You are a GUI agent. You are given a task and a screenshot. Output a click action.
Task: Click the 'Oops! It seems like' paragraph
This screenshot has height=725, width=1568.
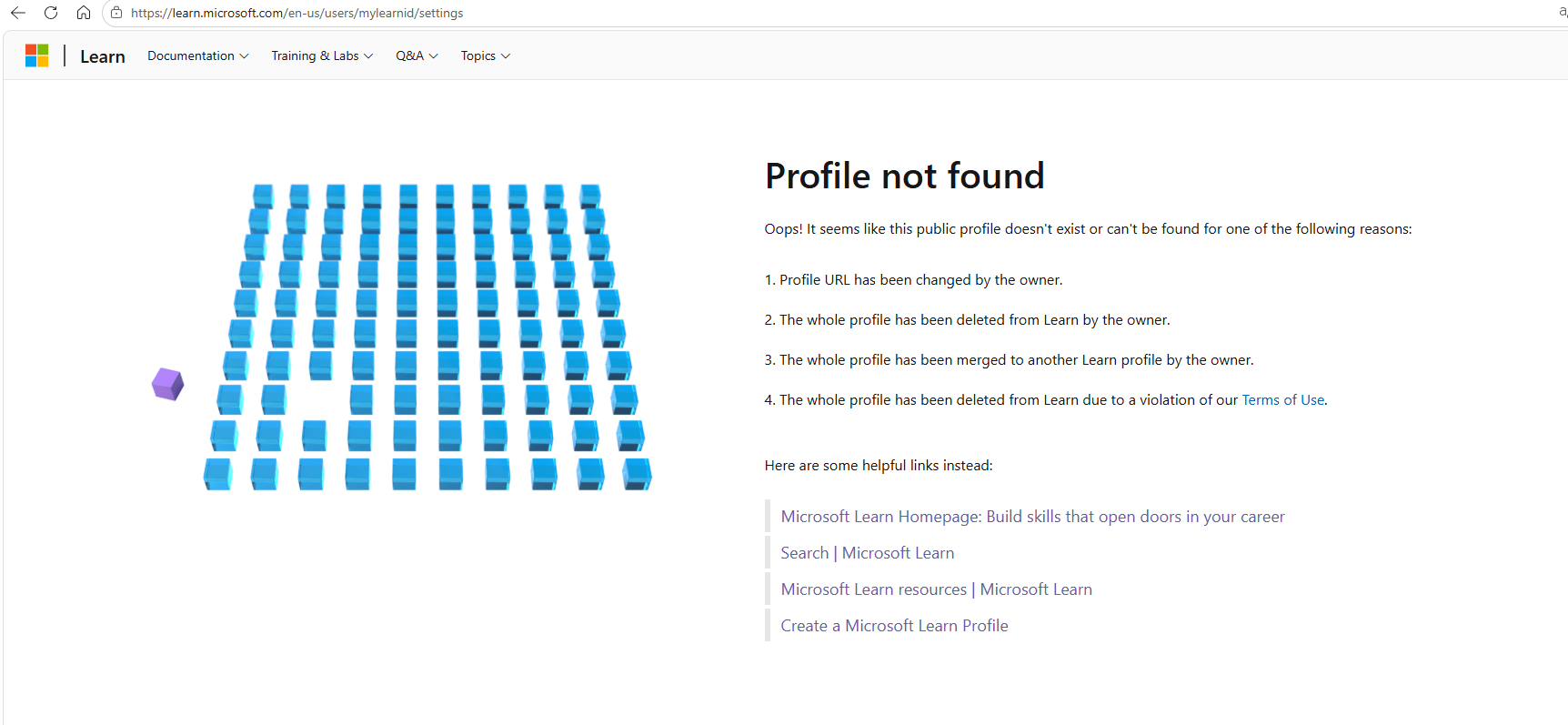(x=1088, y=229)
